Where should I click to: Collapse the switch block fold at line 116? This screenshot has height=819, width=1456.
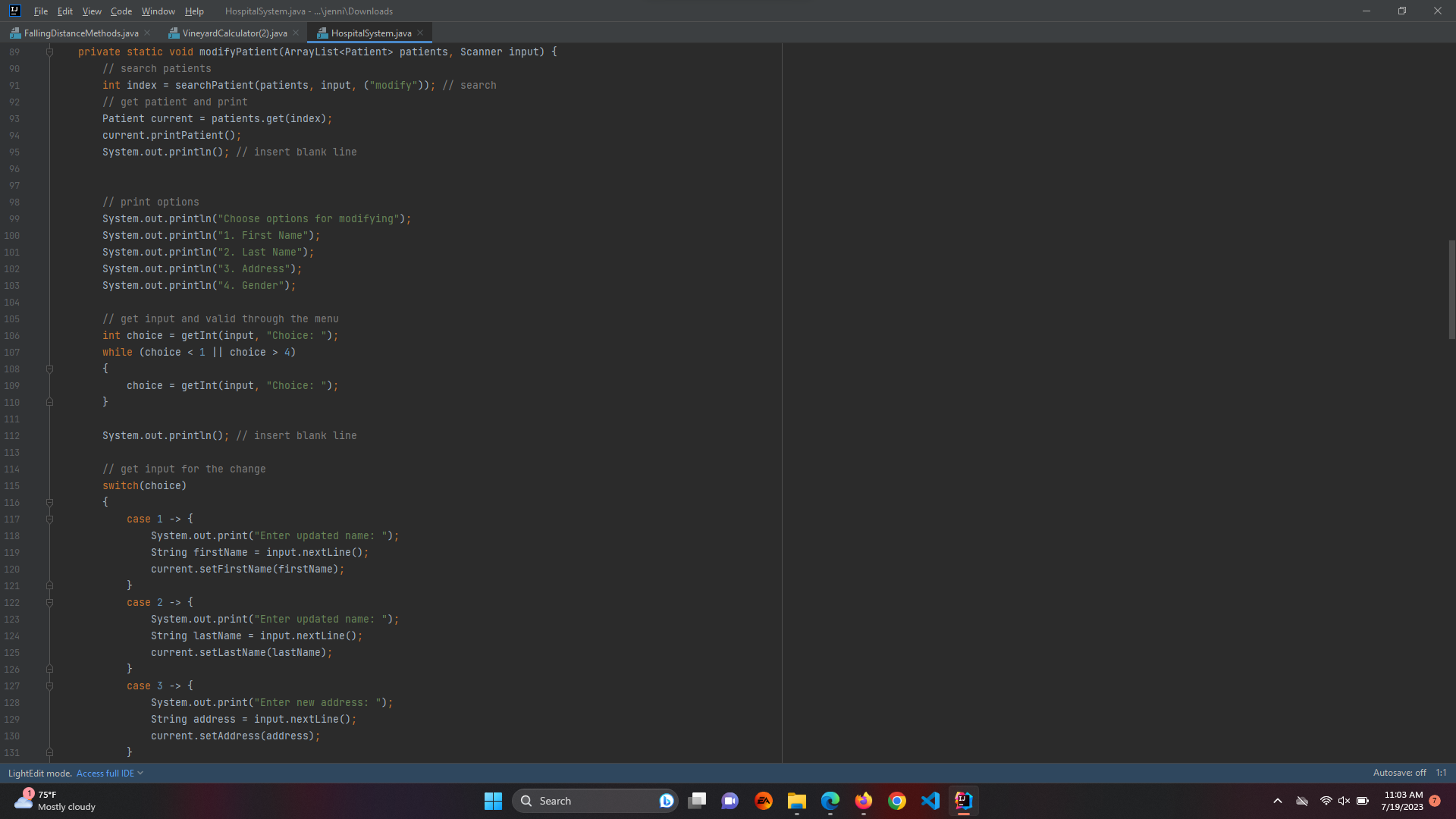49,502
